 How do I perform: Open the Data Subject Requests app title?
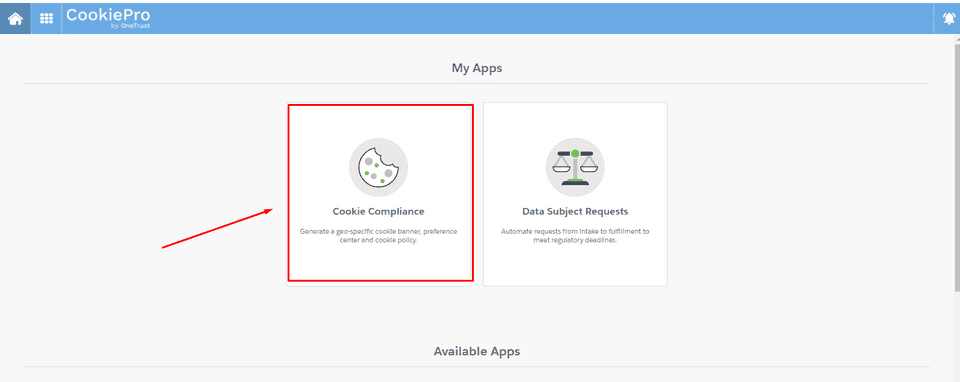(575, 212)
